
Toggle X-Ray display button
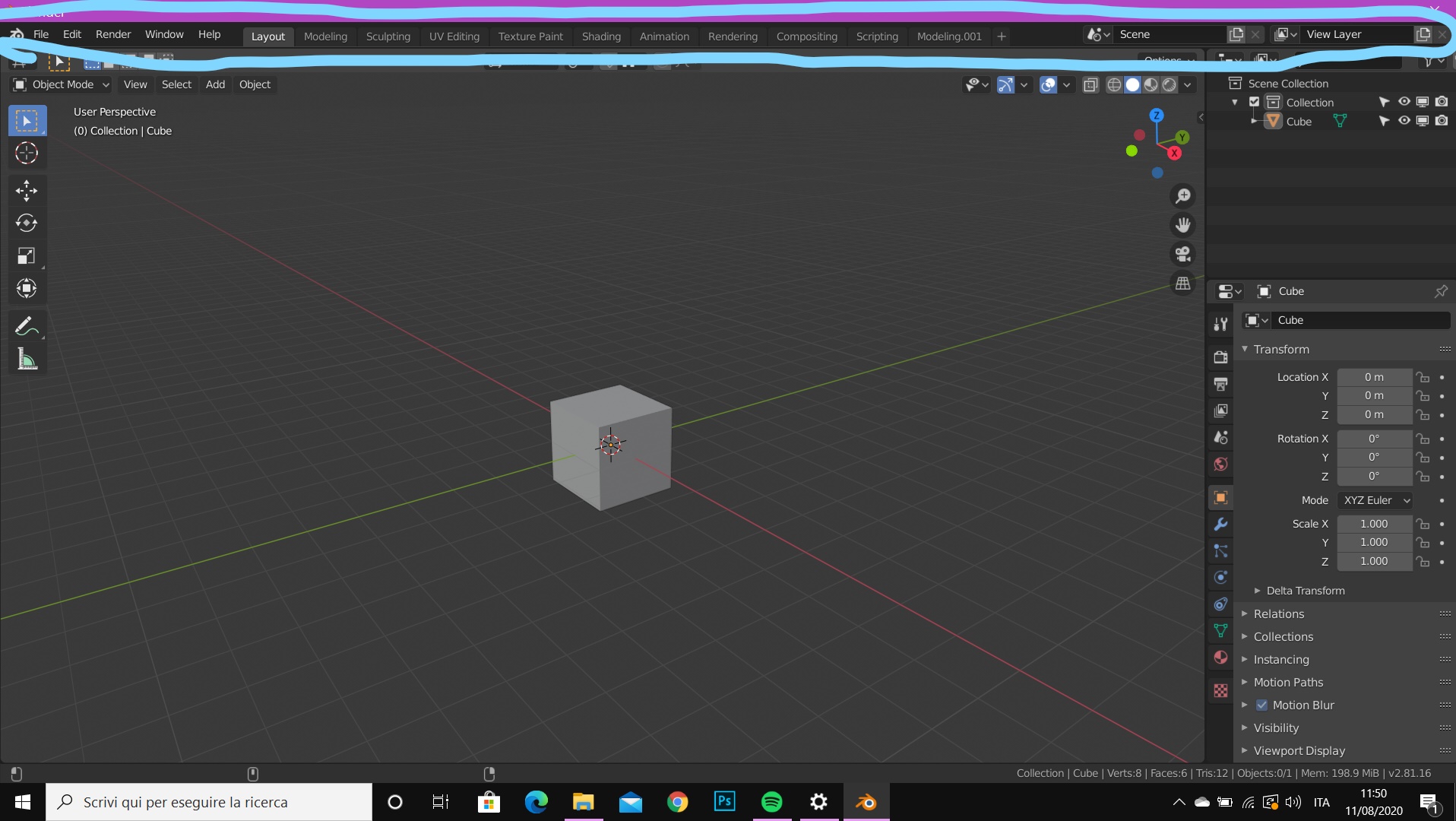[x=1090, y=85]
